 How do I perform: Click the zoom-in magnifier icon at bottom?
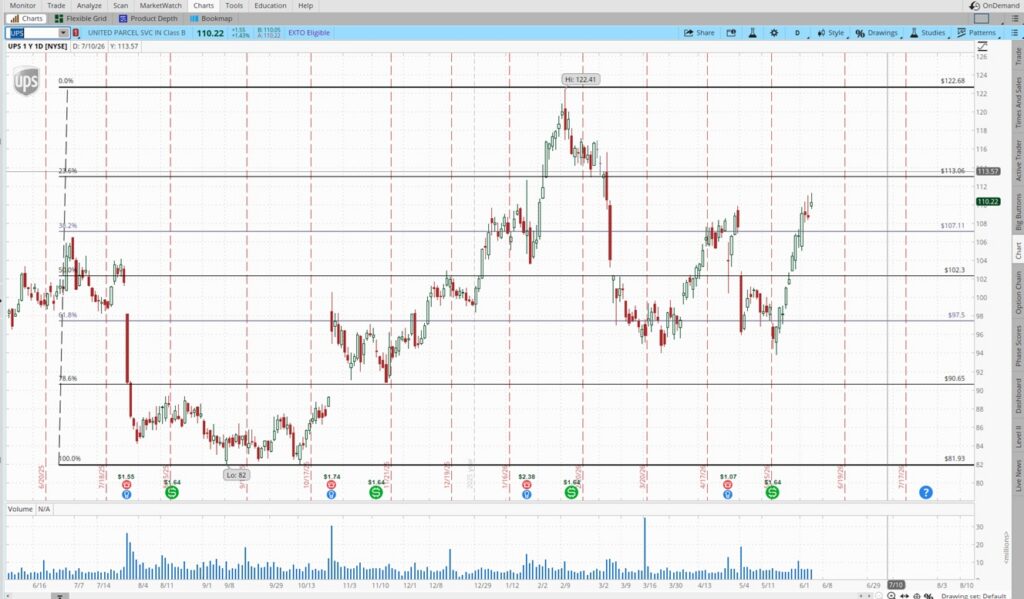click(x=891, y=596)
